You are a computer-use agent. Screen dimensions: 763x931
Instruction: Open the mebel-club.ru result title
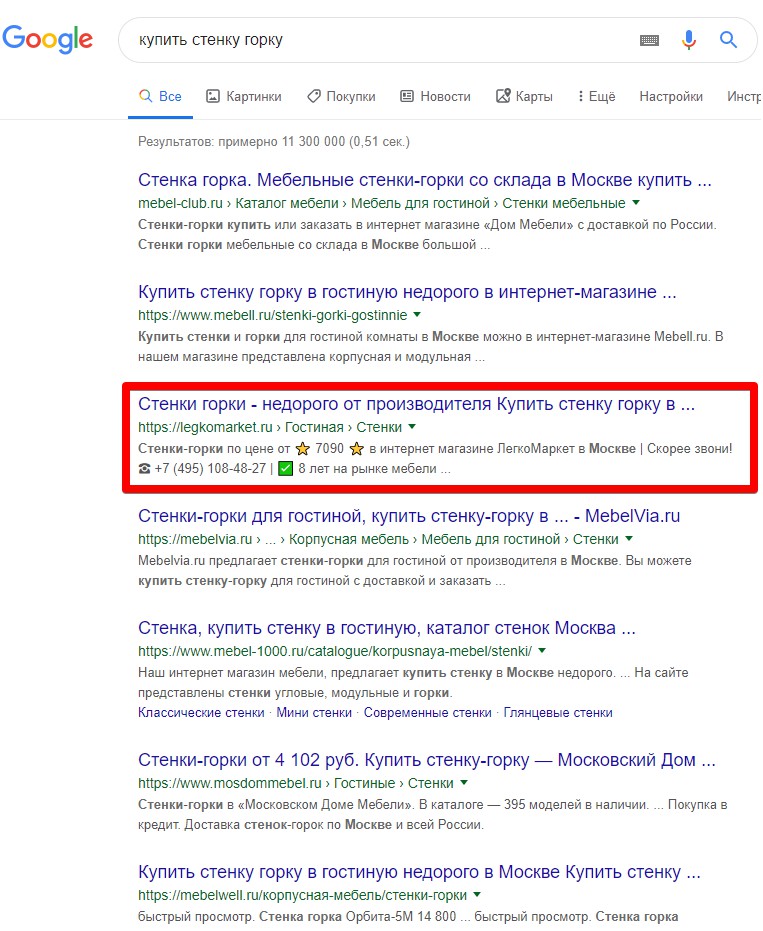tap(425, 180)
